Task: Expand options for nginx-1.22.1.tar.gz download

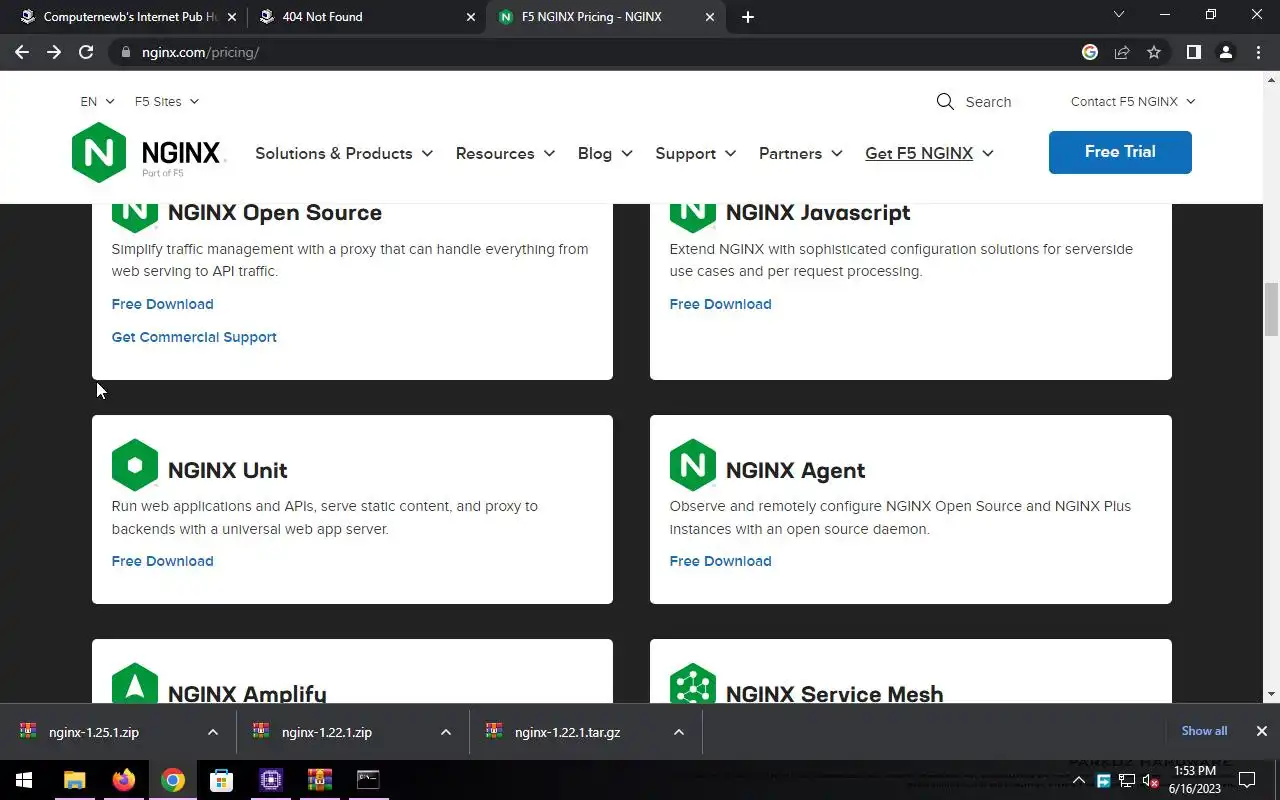Action: point(679,732)
